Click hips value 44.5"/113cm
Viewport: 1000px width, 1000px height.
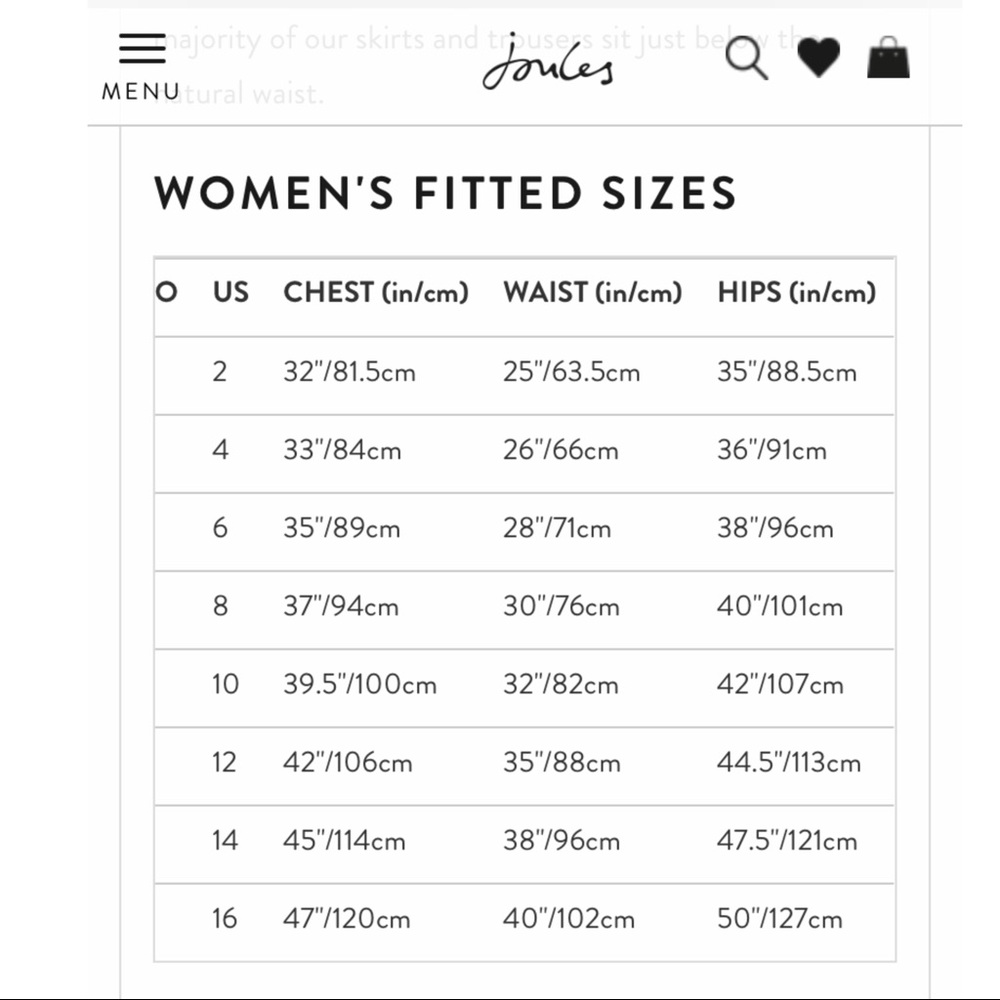pyautogui.click(x=789, y=762)
